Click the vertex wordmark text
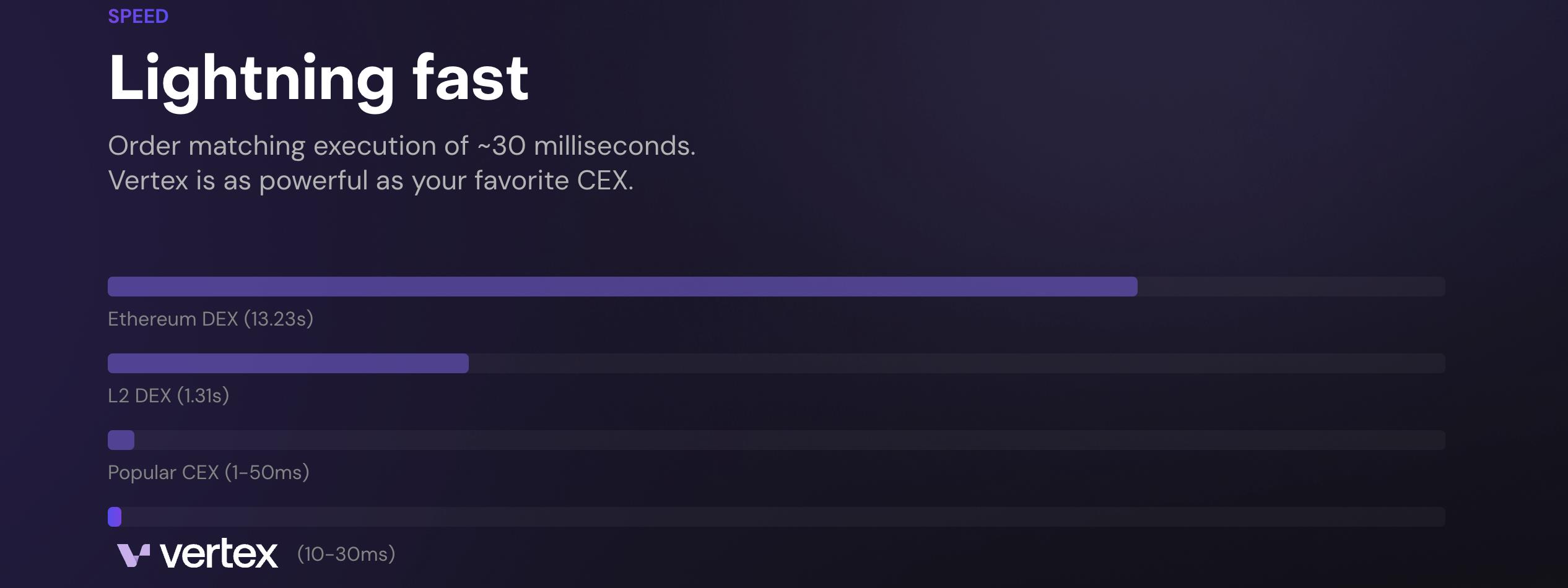Image resolution: width=1568 pixels, height=588 pixels. click(219, 553)
